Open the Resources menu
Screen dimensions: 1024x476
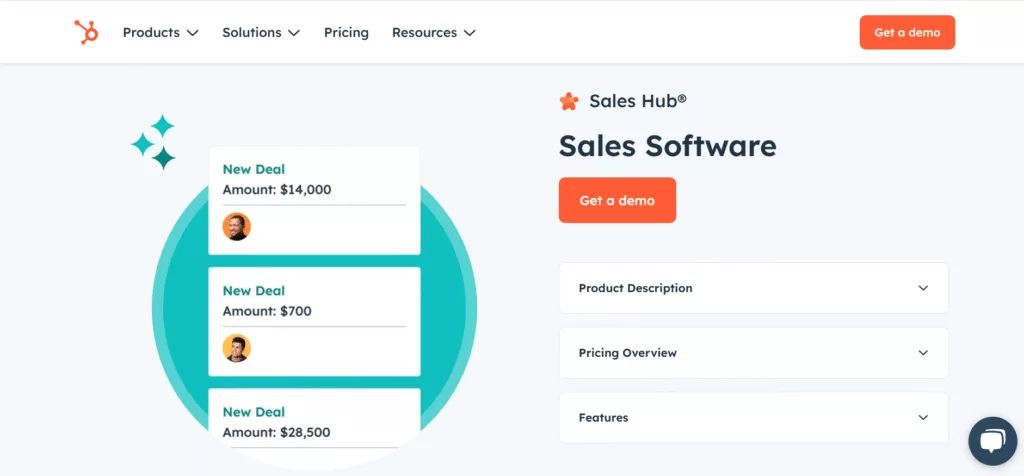pyautogui.click(x=434, y=33)
